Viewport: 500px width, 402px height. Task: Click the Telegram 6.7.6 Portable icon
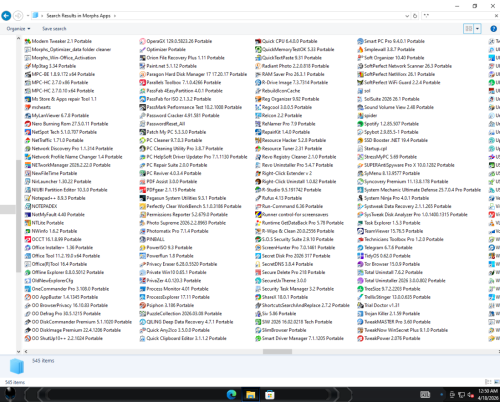[360, 248]
